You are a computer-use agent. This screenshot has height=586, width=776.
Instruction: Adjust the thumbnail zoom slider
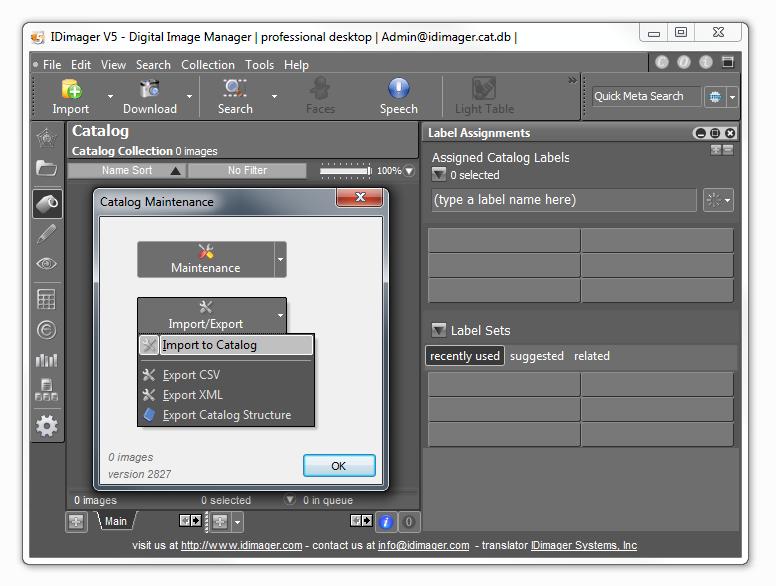point(345,171)
